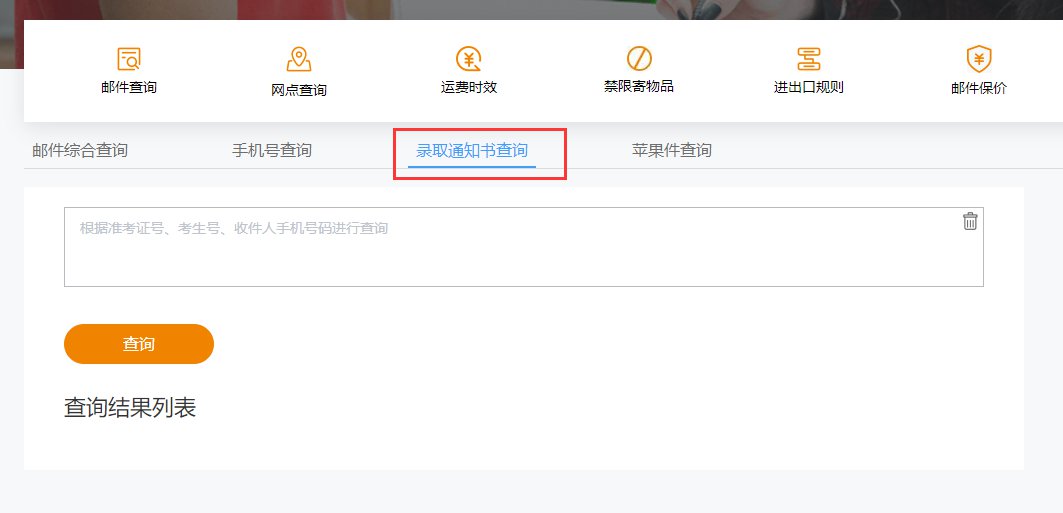Open the 运费时效 yen clock icon

(x=468, y=59)
